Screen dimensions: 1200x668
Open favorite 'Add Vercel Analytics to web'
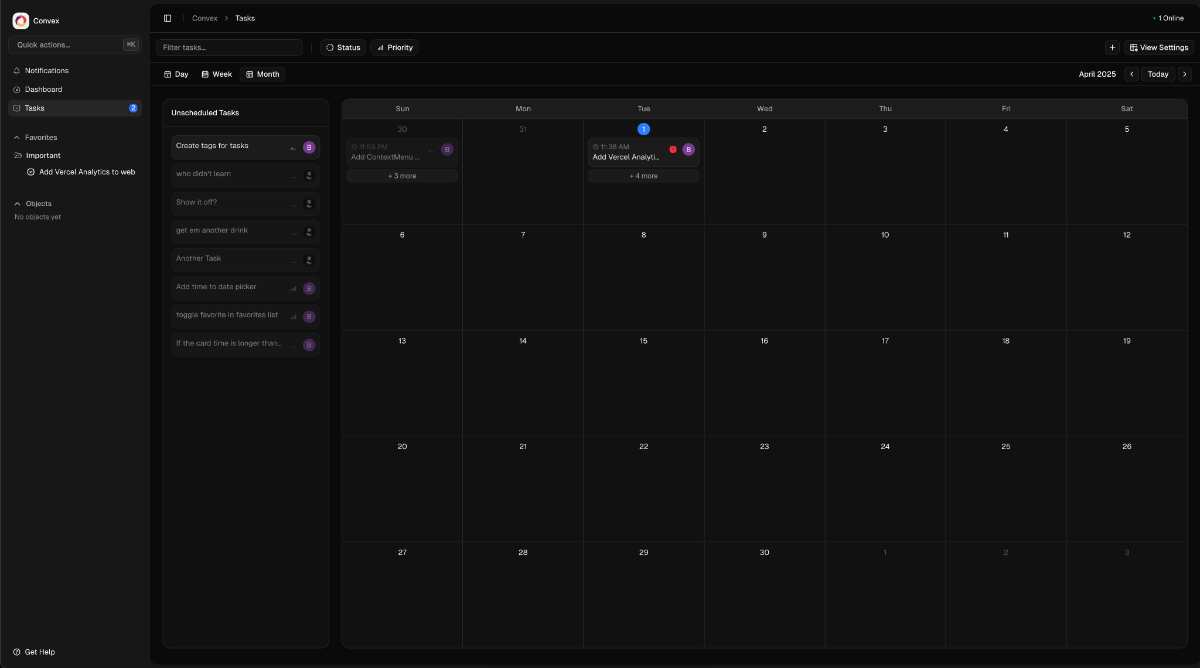pos(80,172)
